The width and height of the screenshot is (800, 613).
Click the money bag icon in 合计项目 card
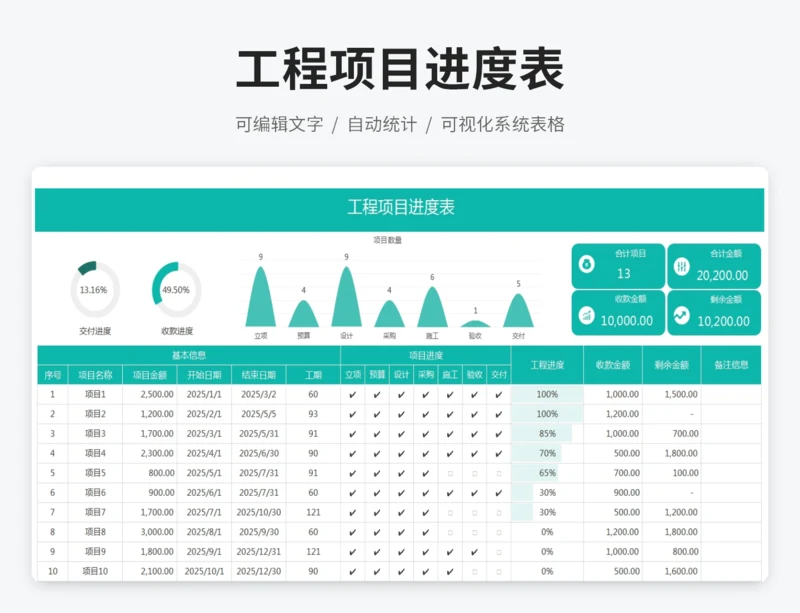coord(587,265)
